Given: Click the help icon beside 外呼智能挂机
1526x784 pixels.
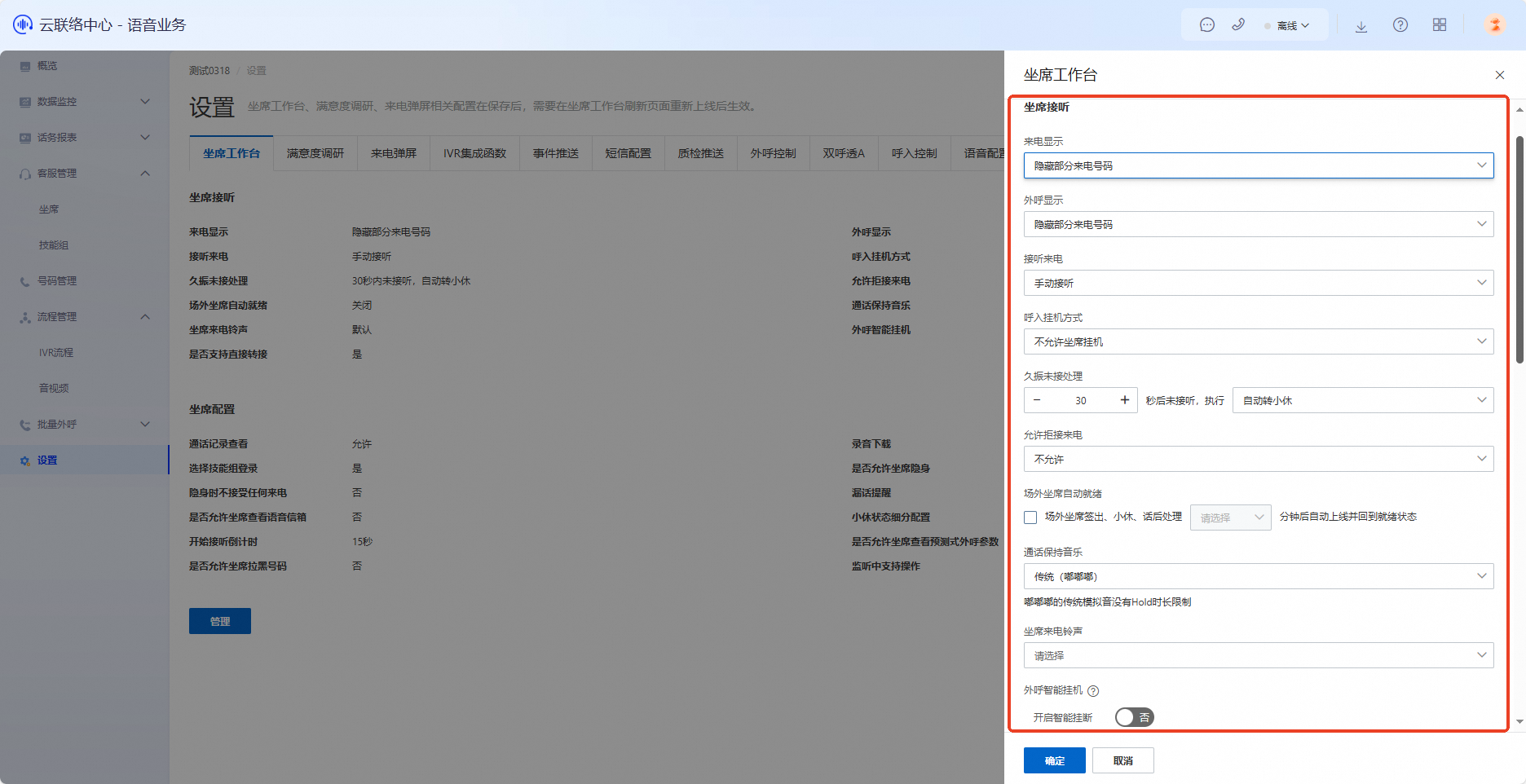Looking at the screenshot, I should (x=1094, y=691).
